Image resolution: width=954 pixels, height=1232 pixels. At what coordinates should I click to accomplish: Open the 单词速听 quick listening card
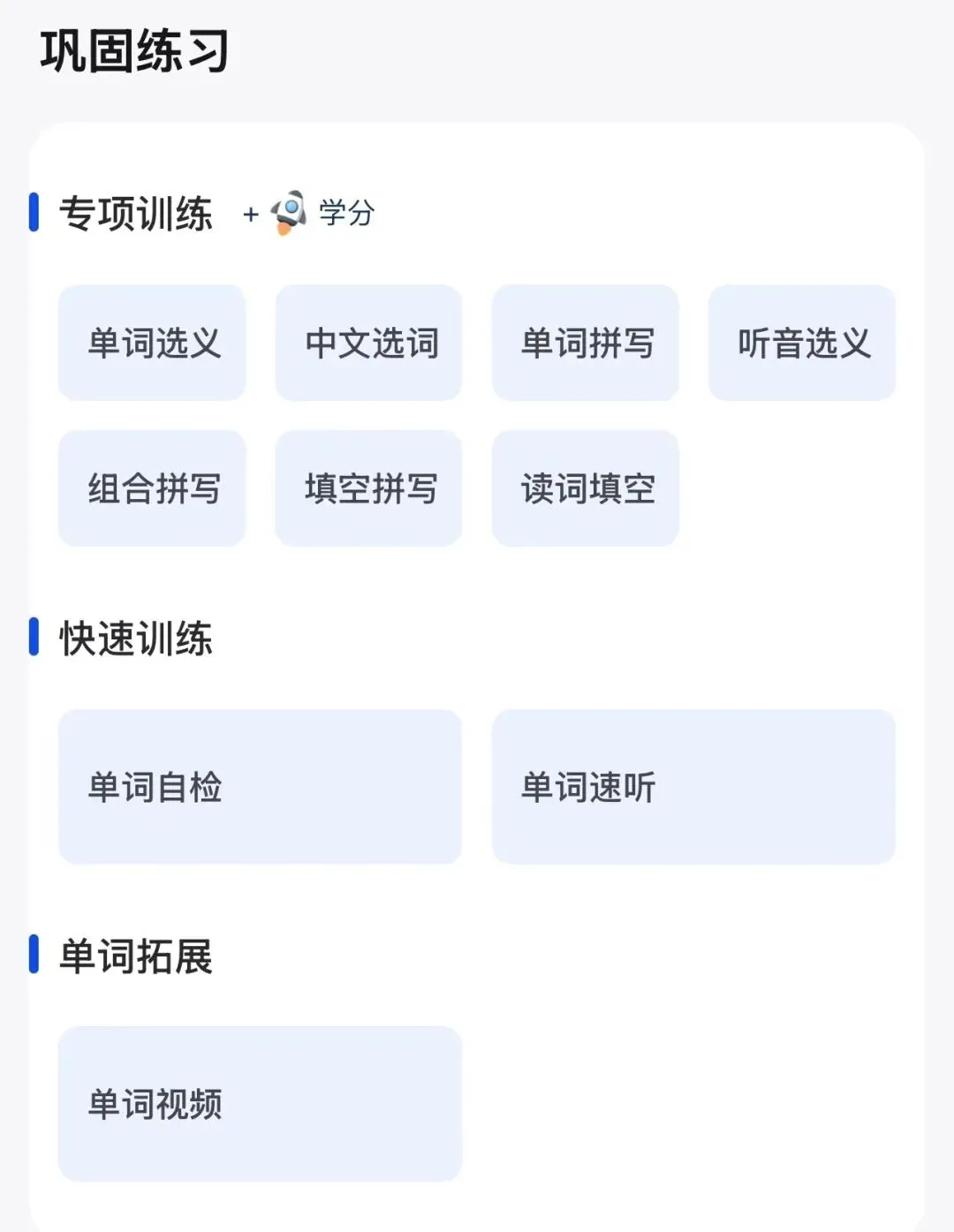coord(693,787)
